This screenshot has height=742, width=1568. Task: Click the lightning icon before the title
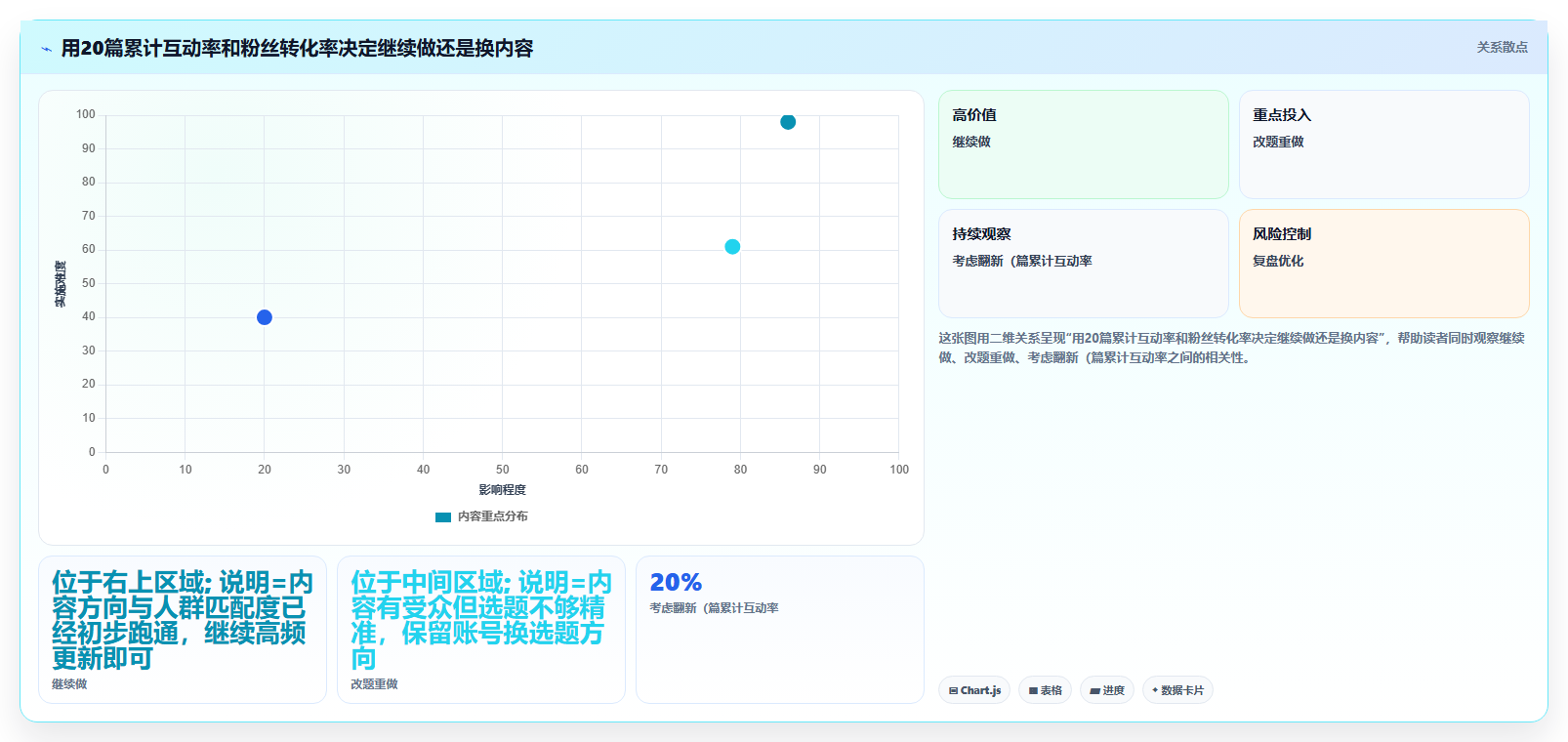(x=46, y=49)
